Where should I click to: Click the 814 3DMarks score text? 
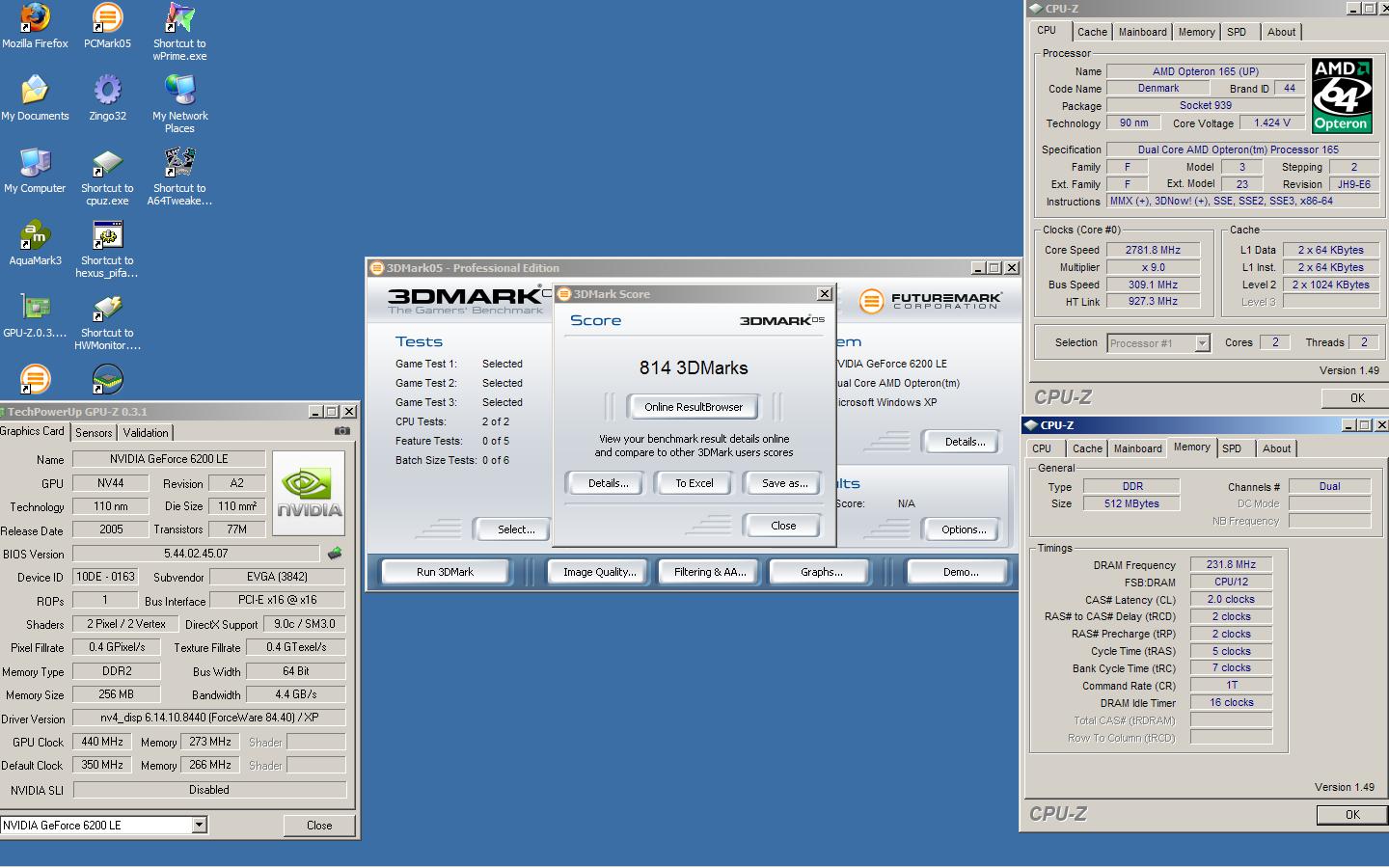(694, 367)
